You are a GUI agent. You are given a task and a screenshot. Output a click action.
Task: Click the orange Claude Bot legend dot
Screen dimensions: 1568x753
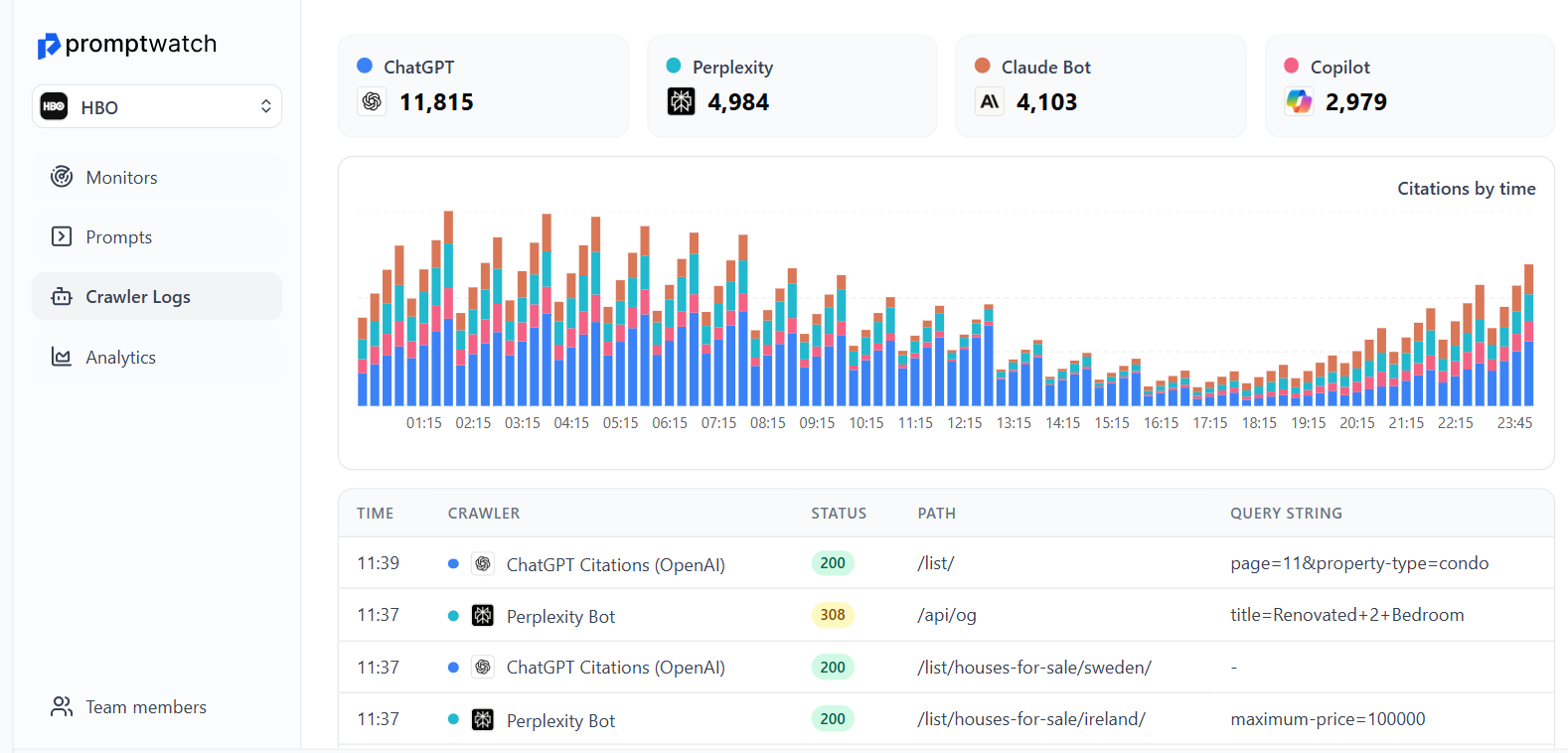[x=983, y=66]
